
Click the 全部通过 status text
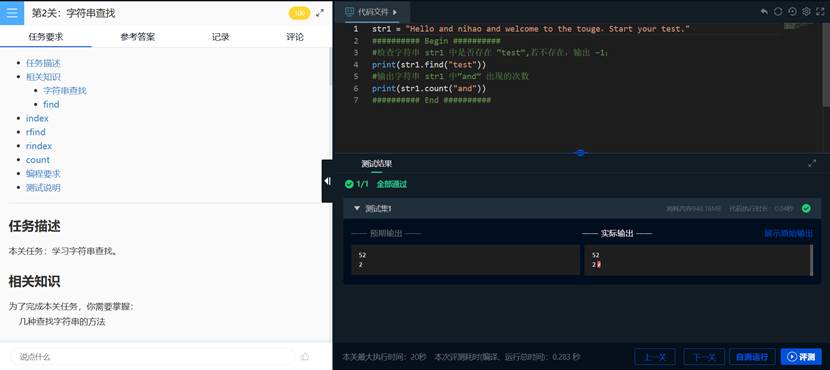click(x=392, y=184)
